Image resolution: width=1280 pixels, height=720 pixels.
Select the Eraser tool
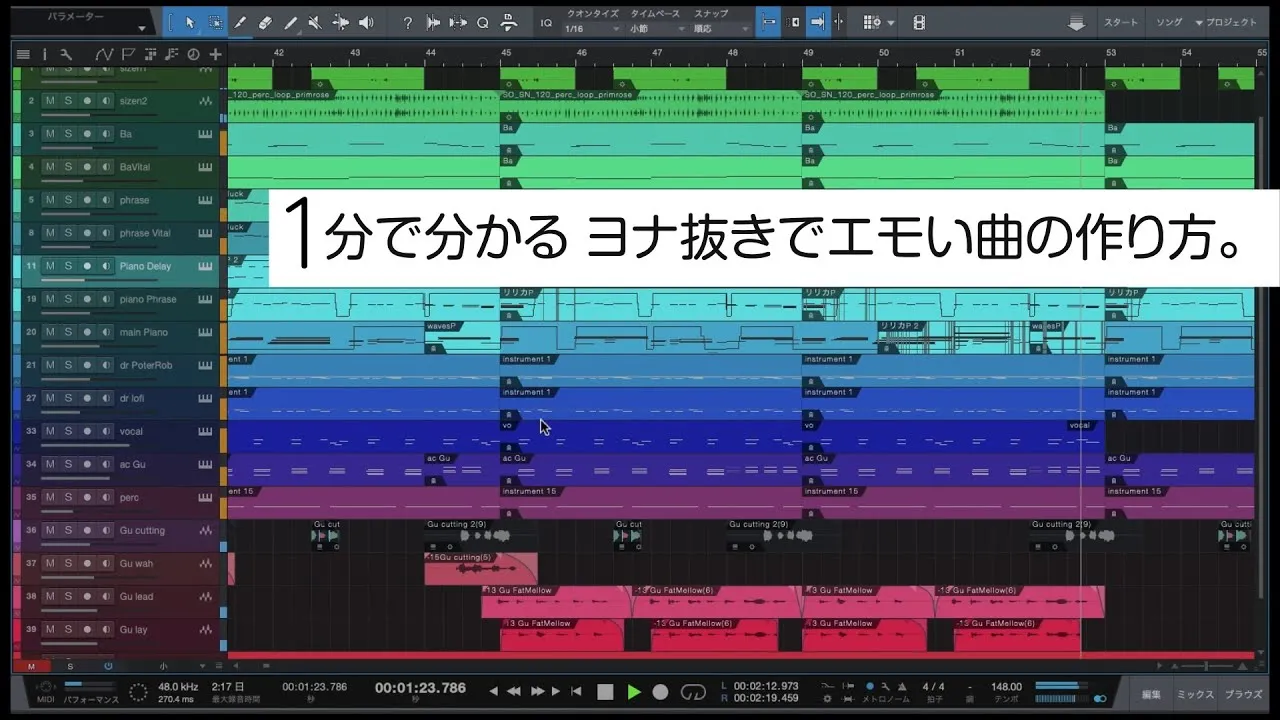pyautogui.click(x=265, y=22)
